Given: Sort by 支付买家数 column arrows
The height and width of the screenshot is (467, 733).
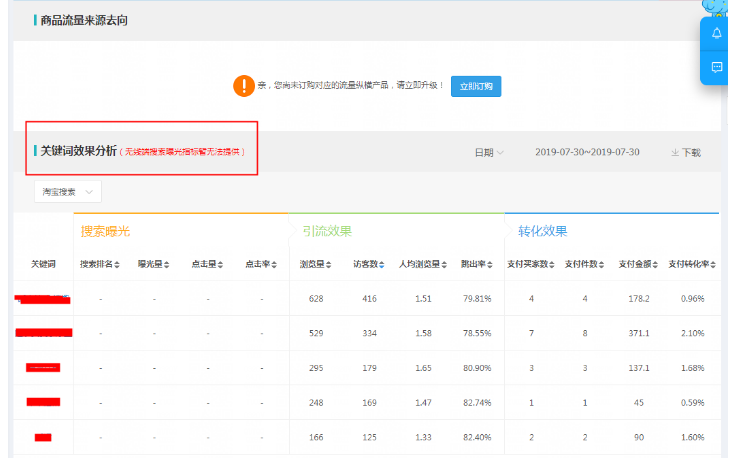Looking at the screenshot, I should click(x=551, y=265).
